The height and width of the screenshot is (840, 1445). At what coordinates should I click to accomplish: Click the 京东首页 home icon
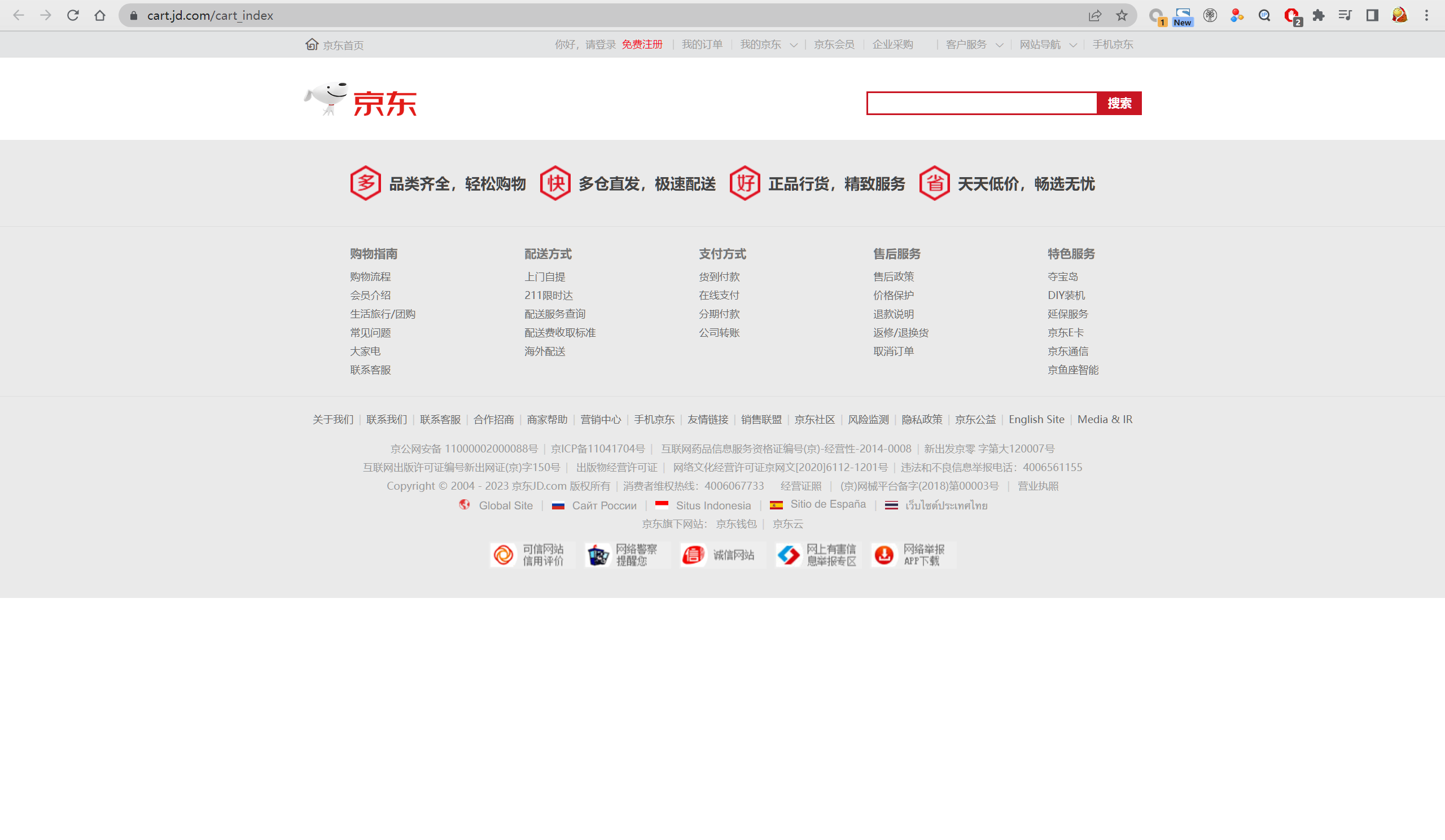click(312, 43)
